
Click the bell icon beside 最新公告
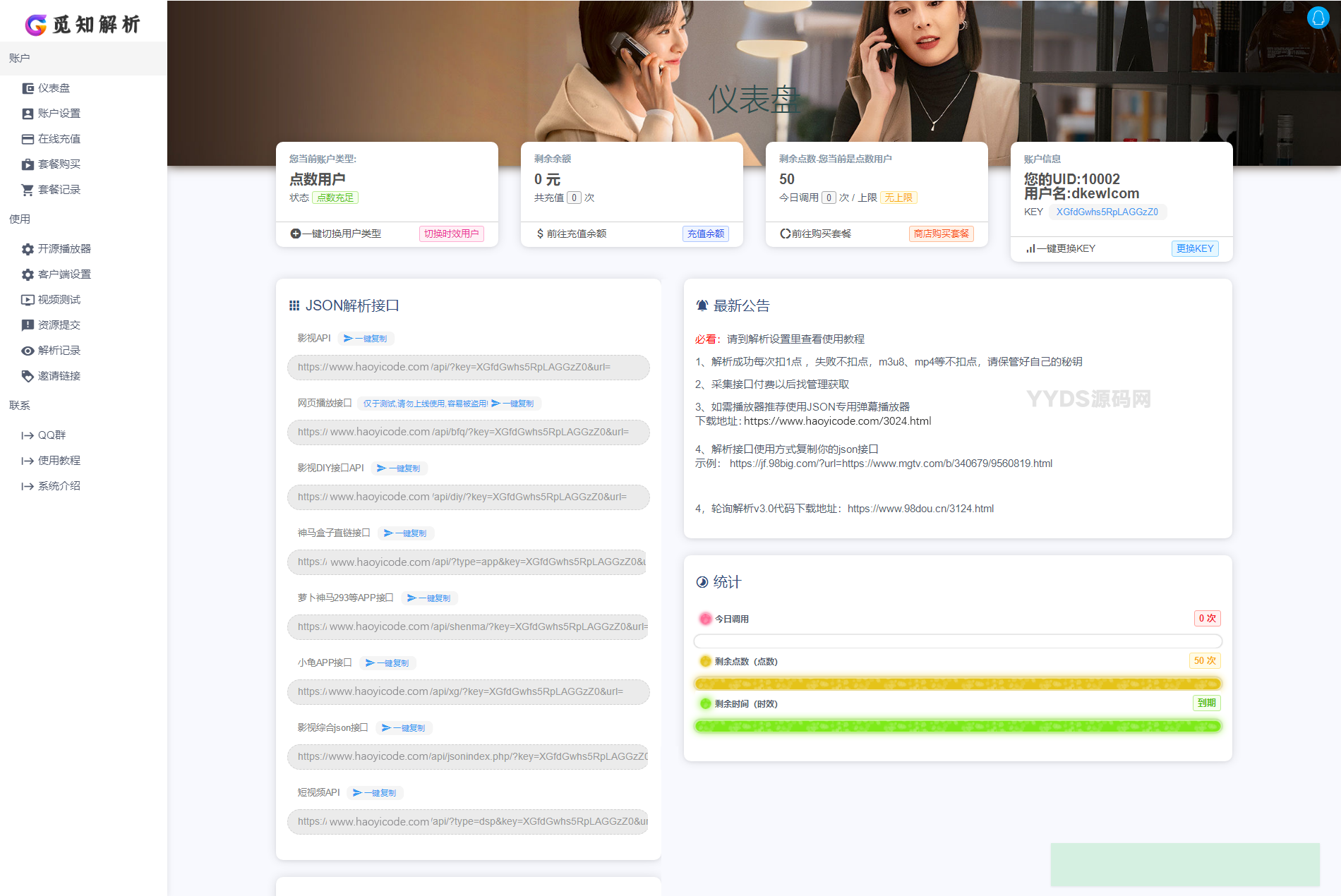coord(702,305)
